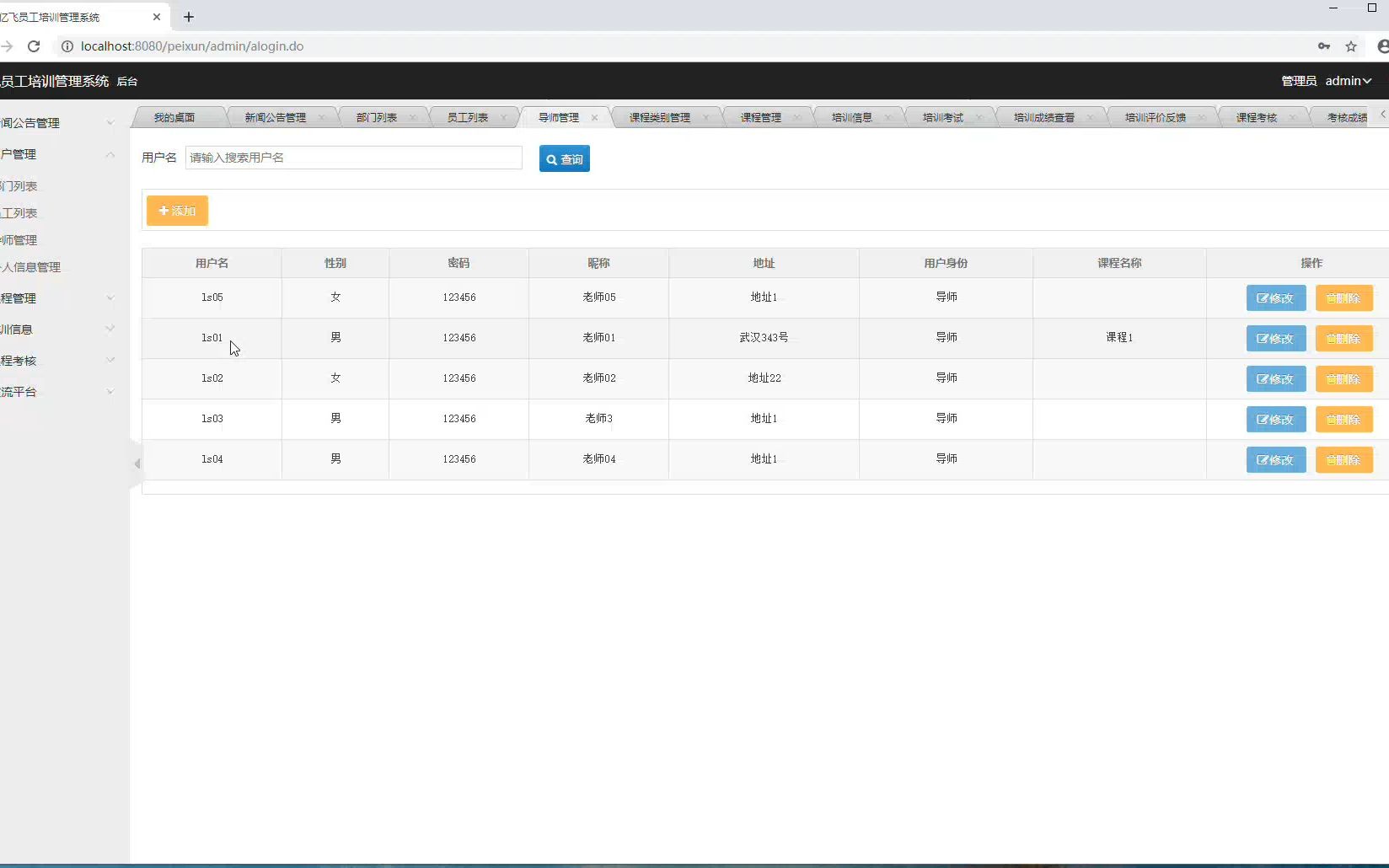The width and height of the screenshot is (1389, 868).
Task: Click the 用户身份 column header
Action: pos(946,263)
